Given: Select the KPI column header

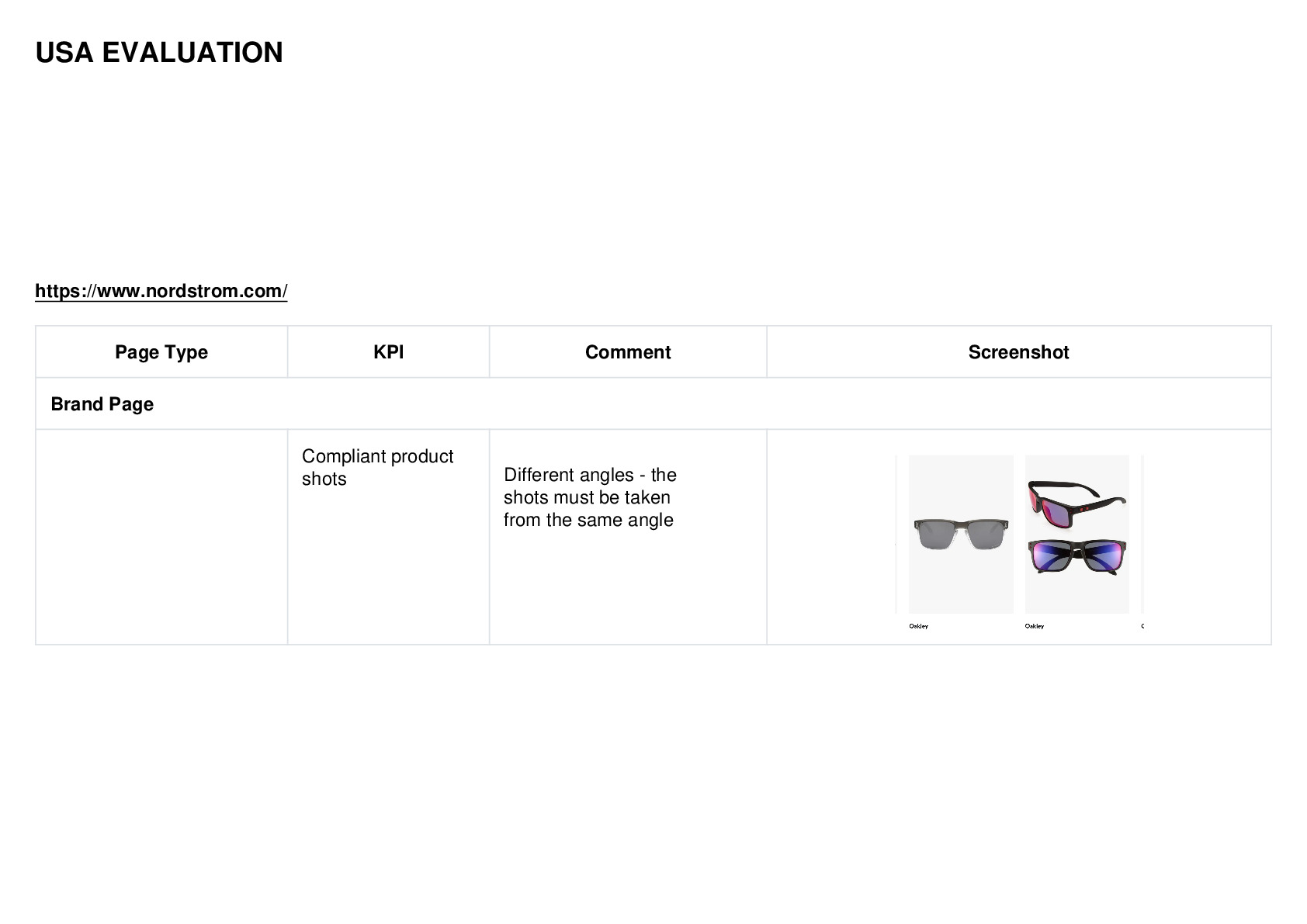Looking at the screenshot, I should click(x=388, y=352).
